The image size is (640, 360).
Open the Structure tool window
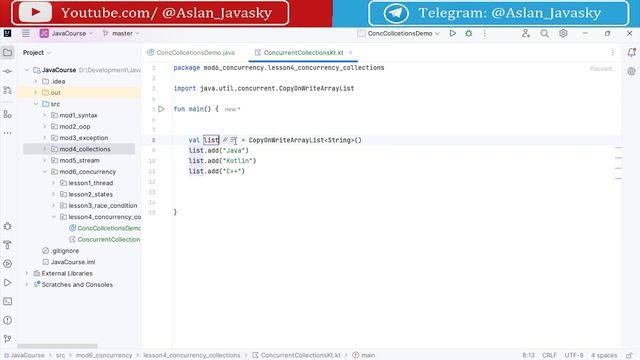point(7,114)
